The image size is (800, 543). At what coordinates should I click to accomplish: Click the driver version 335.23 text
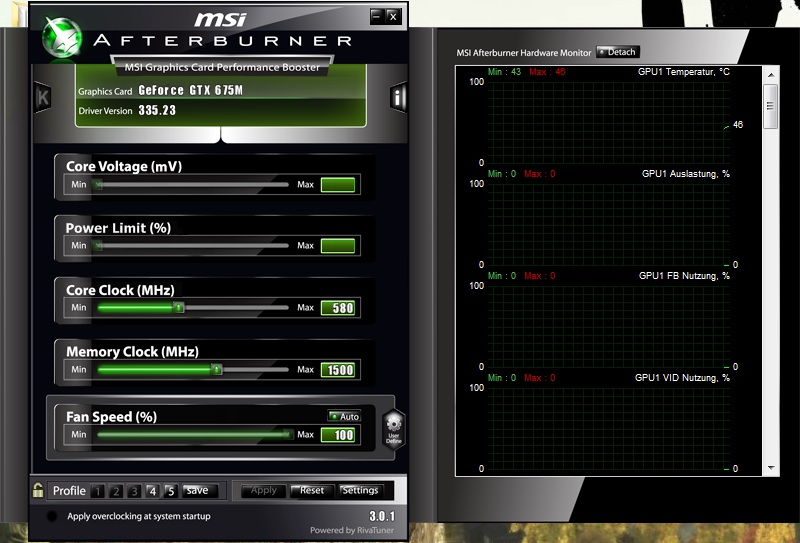(157, 110)
